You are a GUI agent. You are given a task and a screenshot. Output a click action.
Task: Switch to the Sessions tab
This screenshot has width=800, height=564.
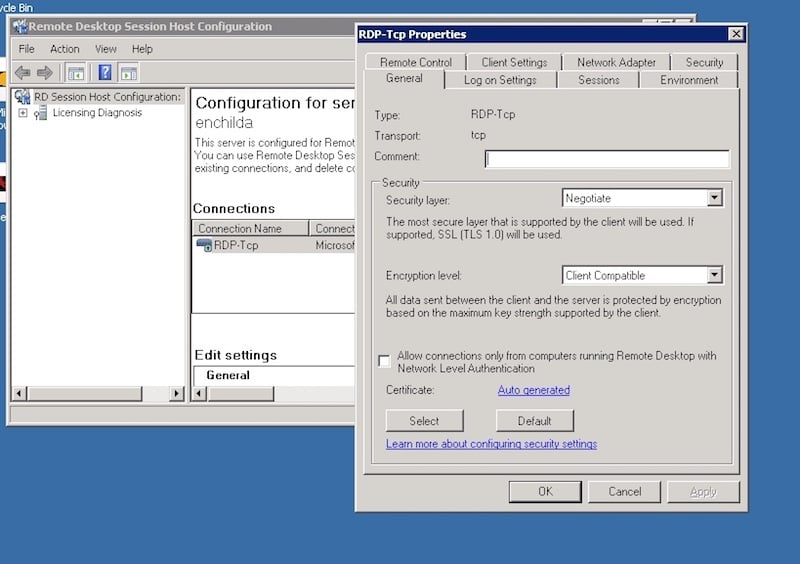(598, 80)
